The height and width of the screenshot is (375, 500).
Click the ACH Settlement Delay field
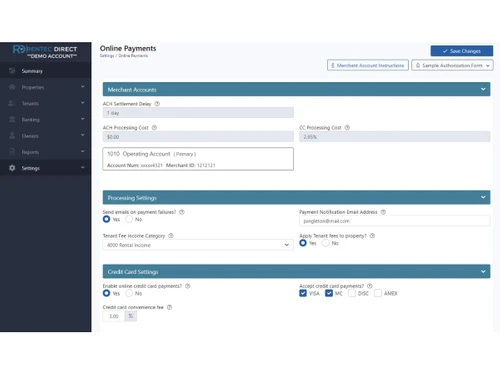pyautogui.click(x=198, y=113)
